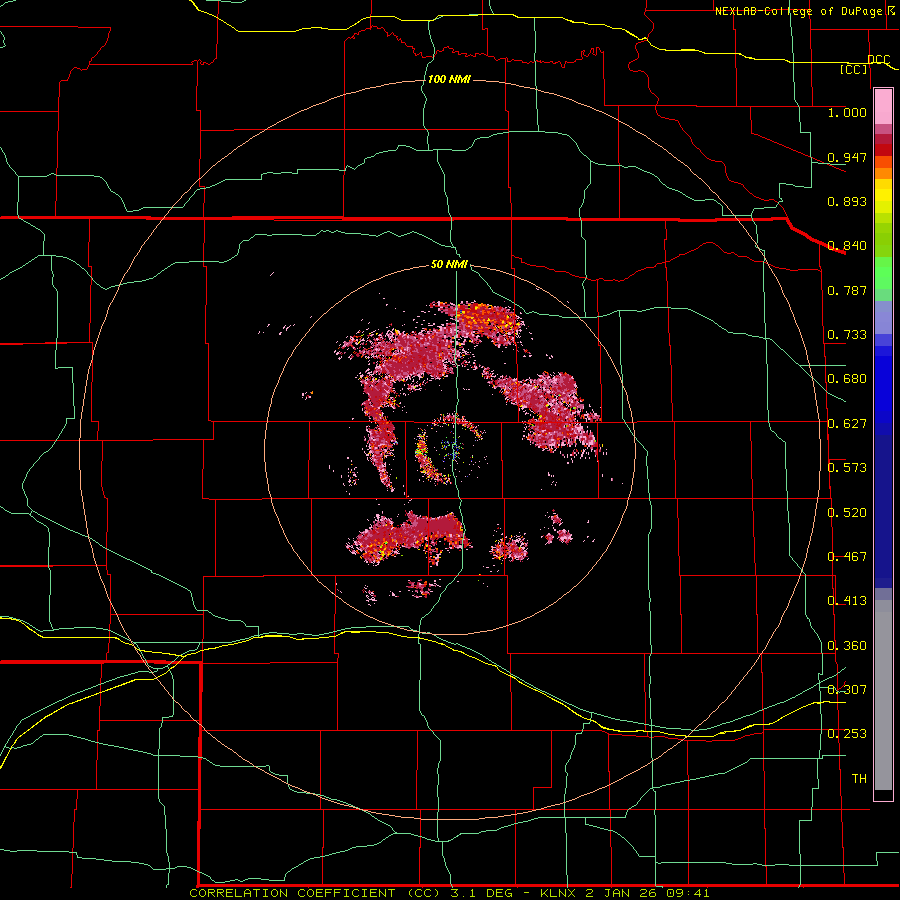Viewport: 900px width, 900px height.
Task: Click the 0.947 scale value
Action: coord(847,157)
